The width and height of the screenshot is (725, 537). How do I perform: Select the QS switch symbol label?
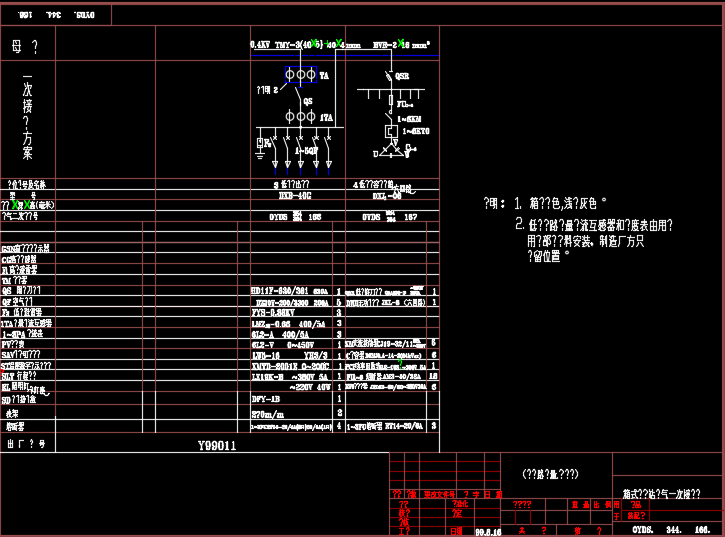[308, 101]
